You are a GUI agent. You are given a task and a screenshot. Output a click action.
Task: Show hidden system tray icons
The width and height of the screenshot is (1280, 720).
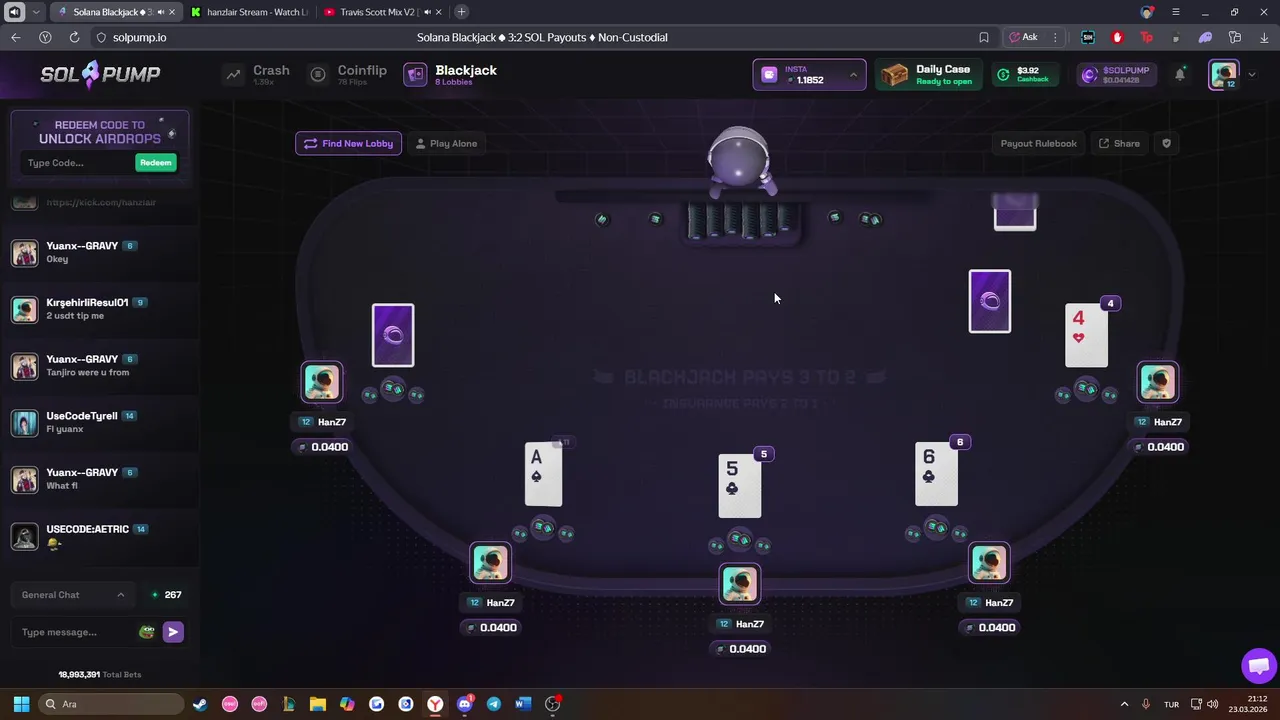[x=1124, y=704]
